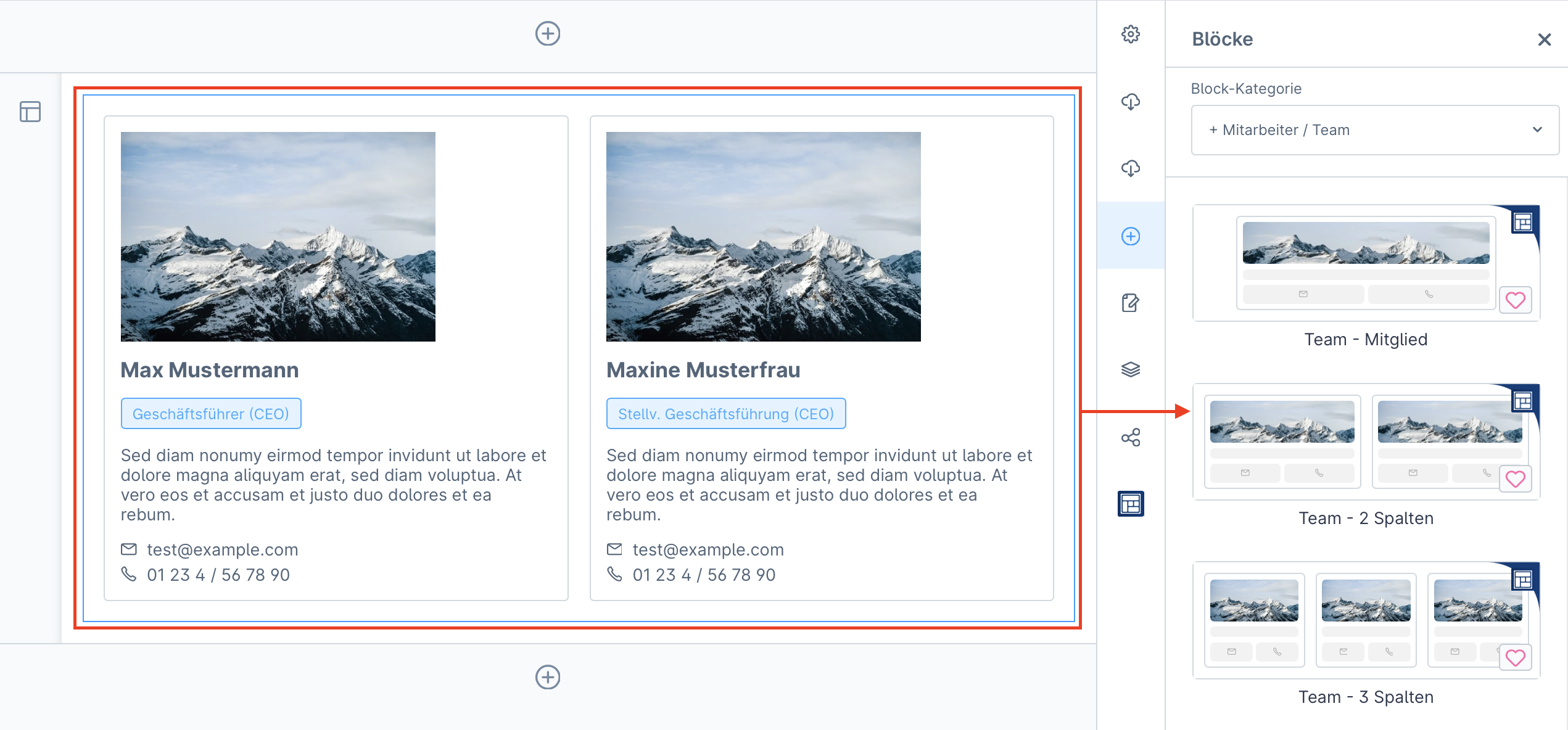Open the settings gear in sidebar

[1130, 34]
